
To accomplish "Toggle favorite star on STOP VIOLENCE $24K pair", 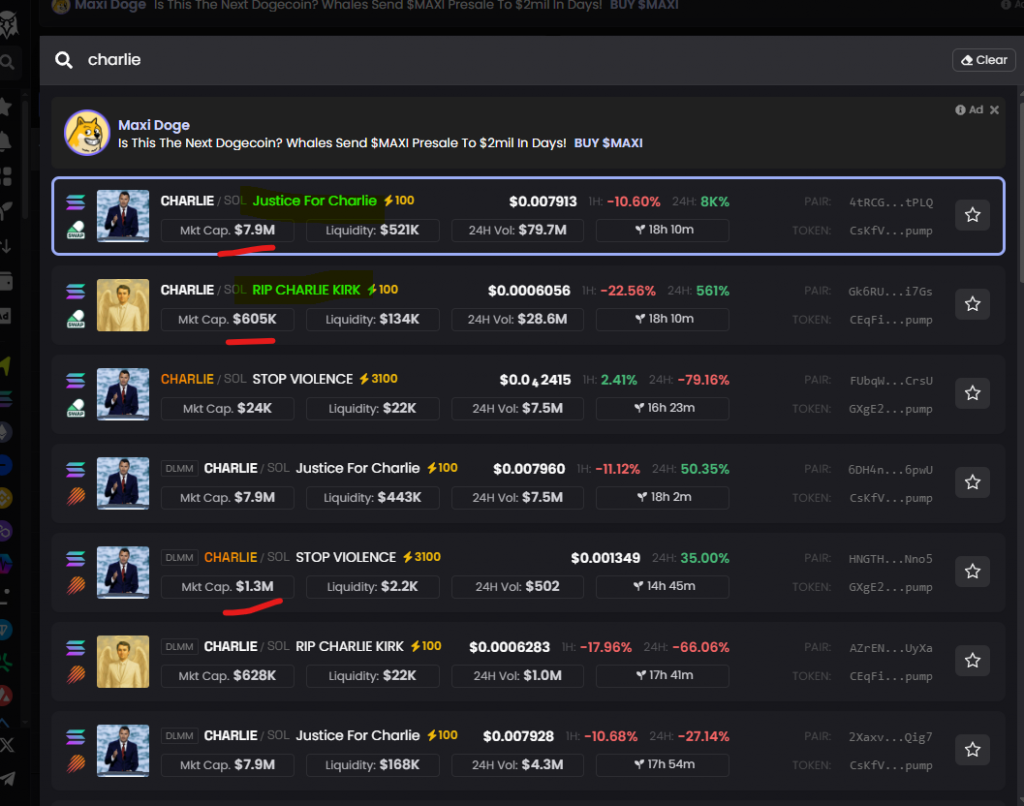I will (972, 393).
